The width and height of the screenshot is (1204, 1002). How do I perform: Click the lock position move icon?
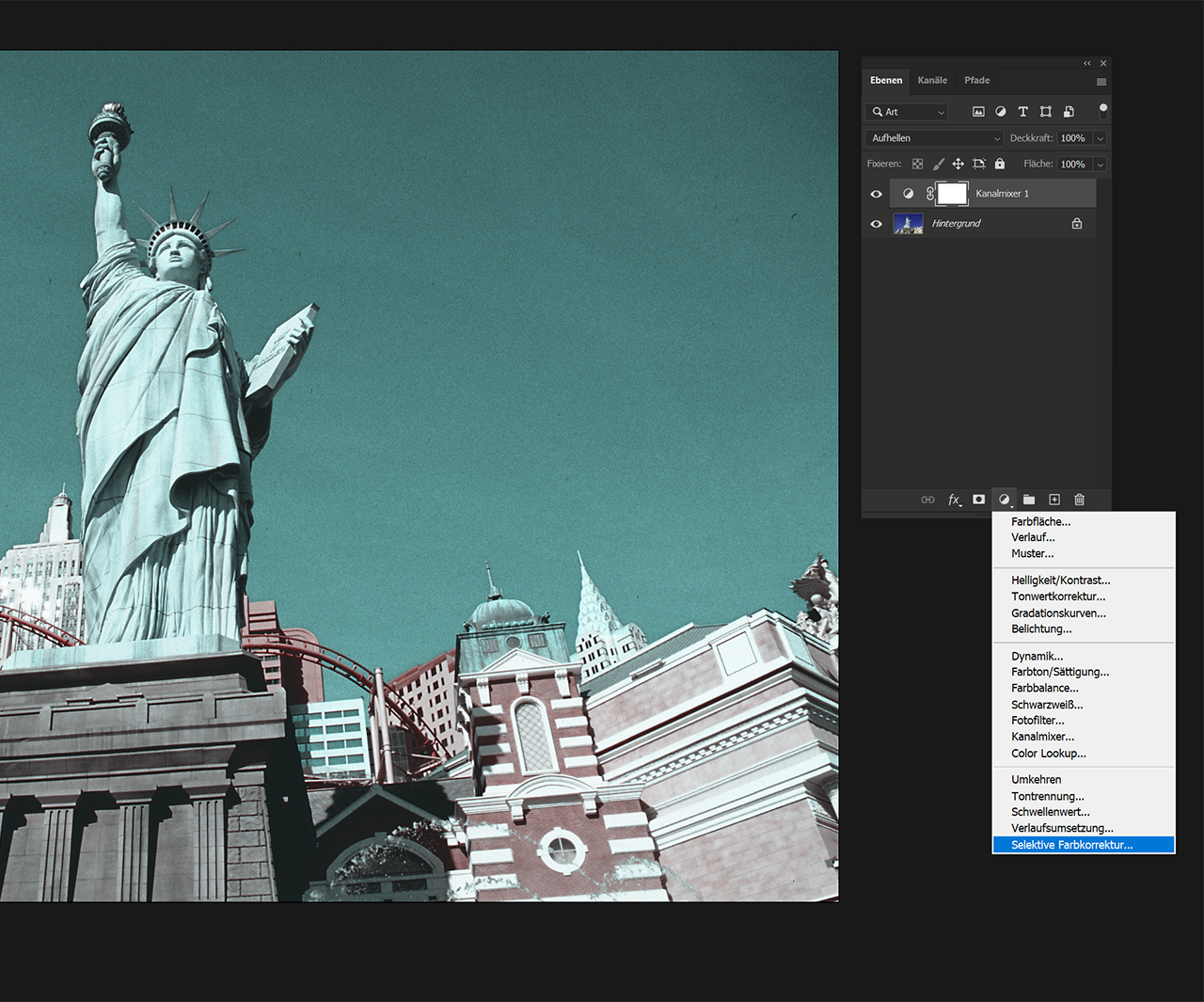click(x=958, y=164)
